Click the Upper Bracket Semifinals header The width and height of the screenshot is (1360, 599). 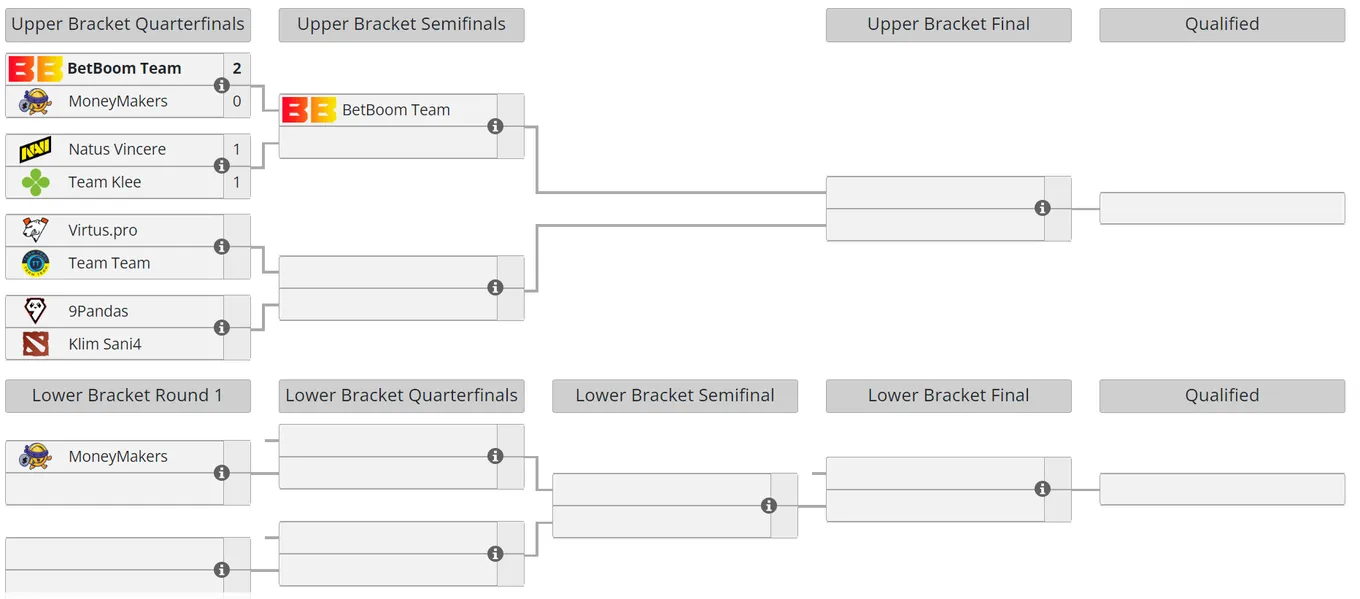pos(401,25)
